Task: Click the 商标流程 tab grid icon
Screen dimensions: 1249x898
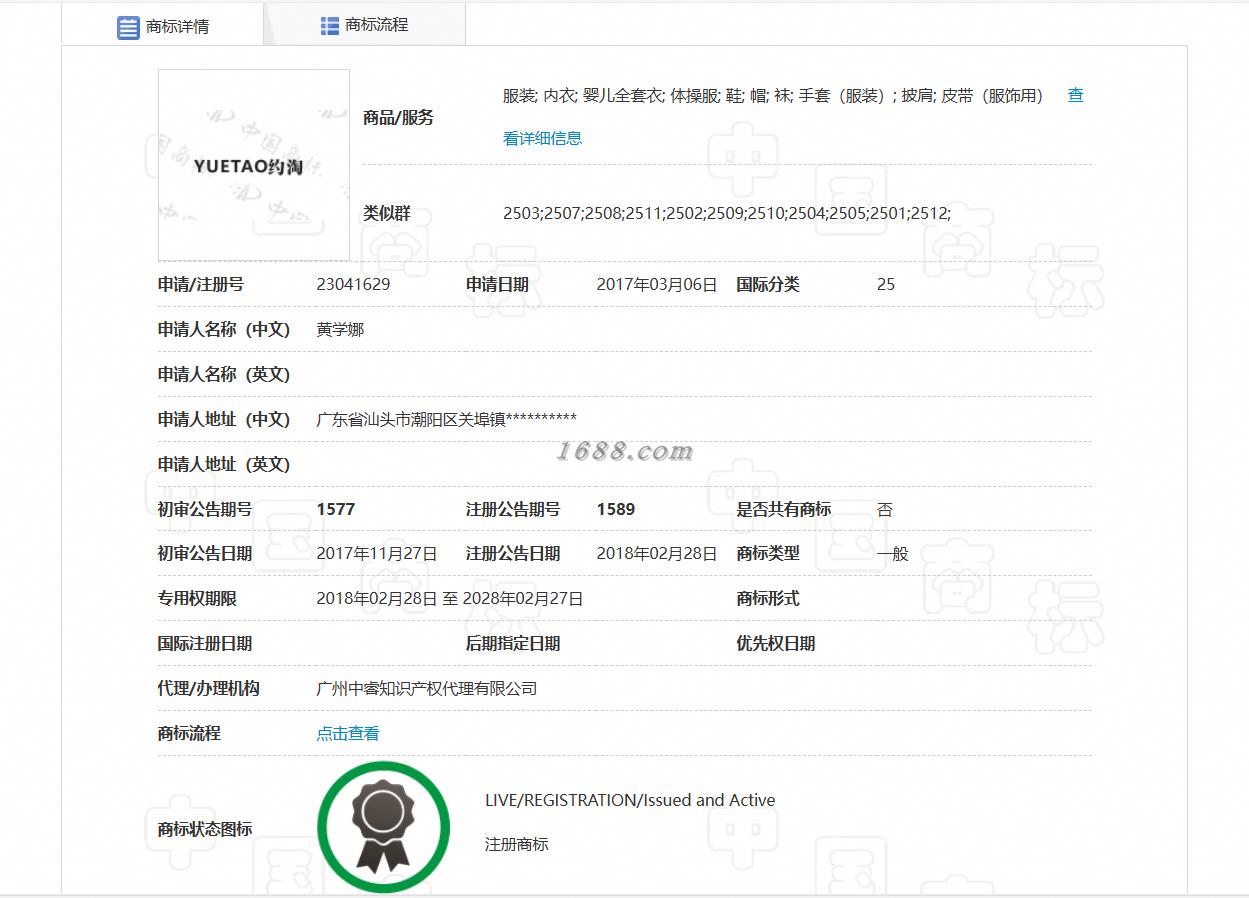Action: coord(330,26)
